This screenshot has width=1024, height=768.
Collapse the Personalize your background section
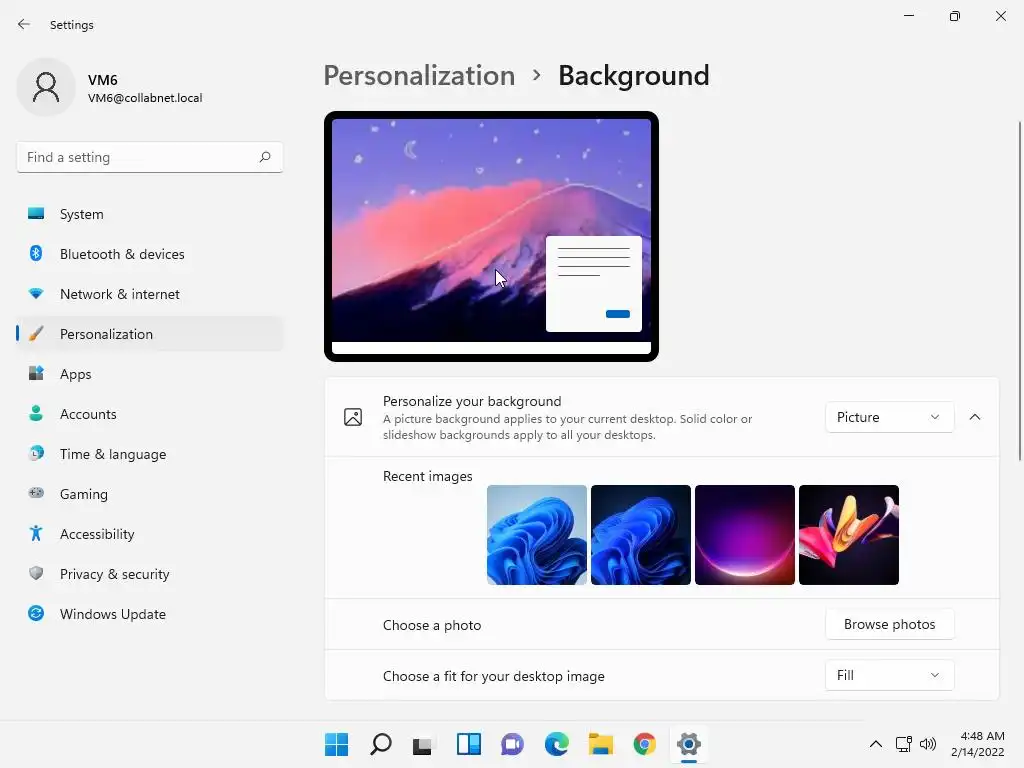pyautogui.click(x=975, y=417)
